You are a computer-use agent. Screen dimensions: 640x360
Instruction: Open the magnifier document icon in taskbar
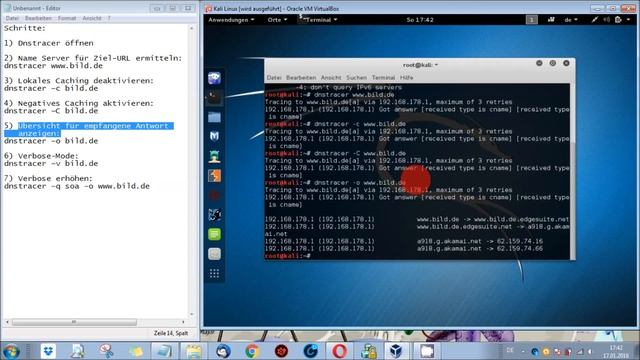point(77,351)
